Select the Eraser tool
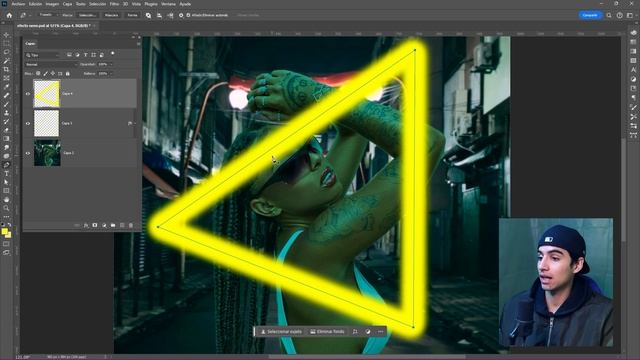640x360 pixels. point(6,130)
